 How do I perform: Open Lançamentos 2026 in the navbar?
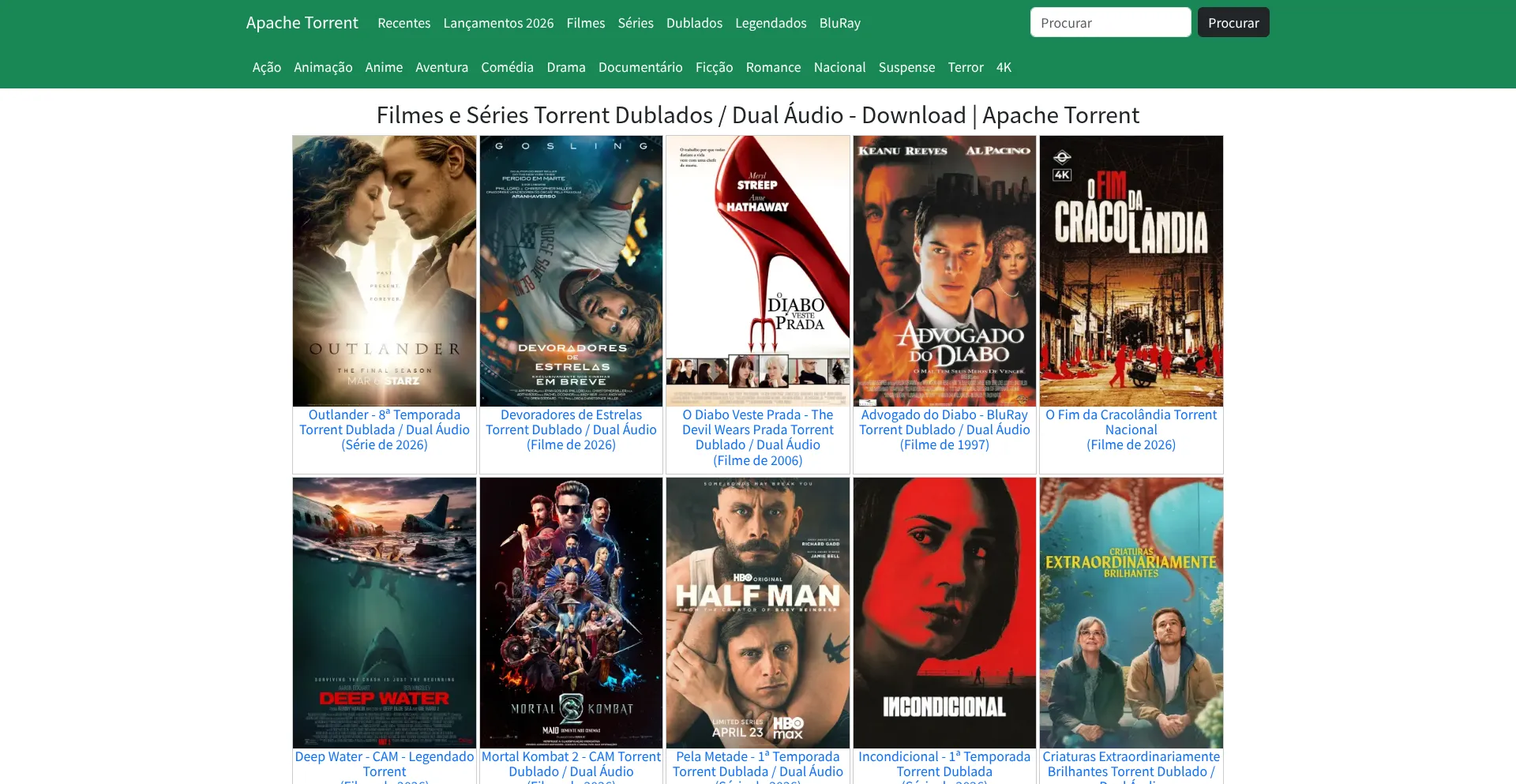(x=498, y=23)
